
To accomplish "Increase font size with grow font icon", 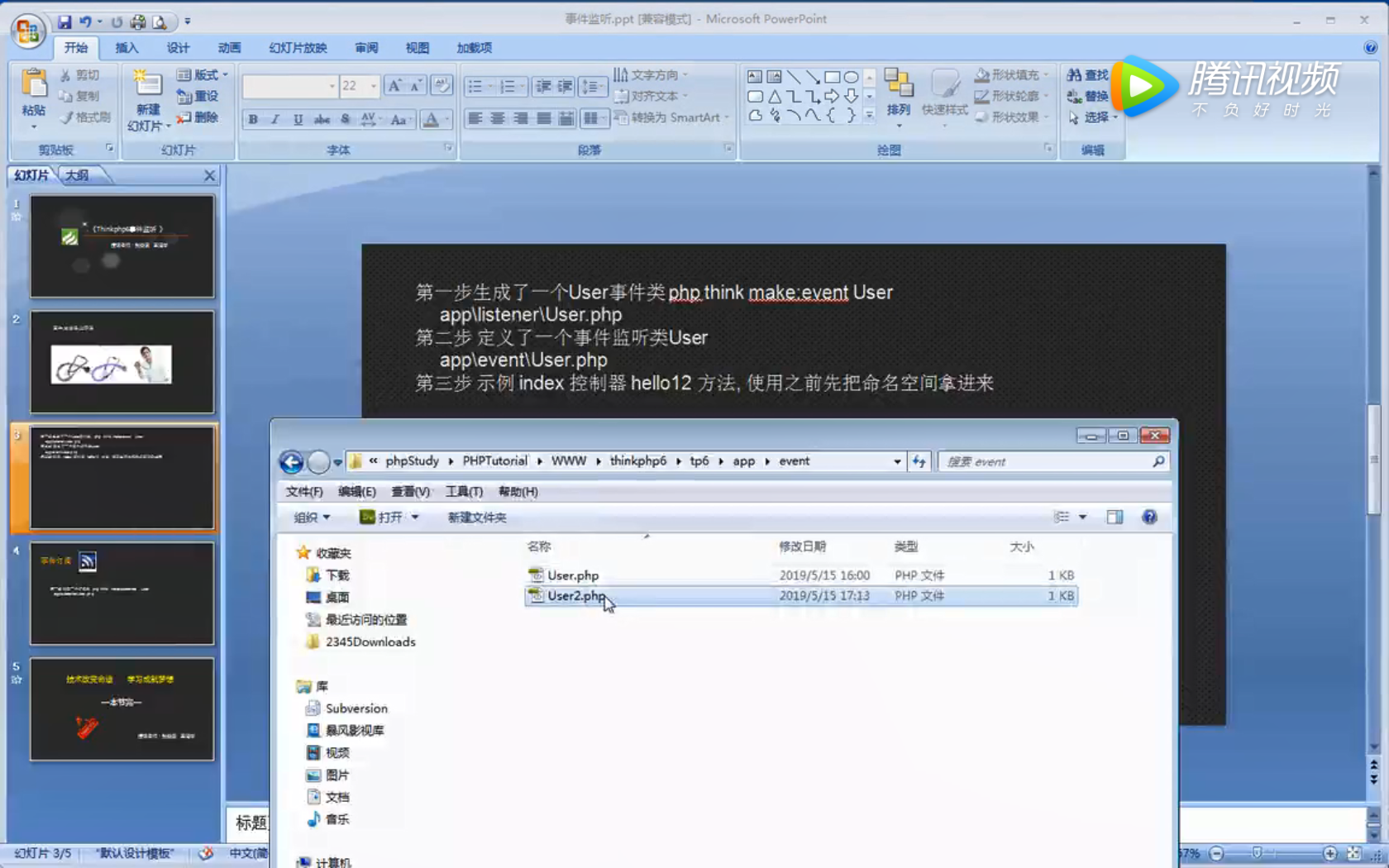I will [x=394, y=86].
